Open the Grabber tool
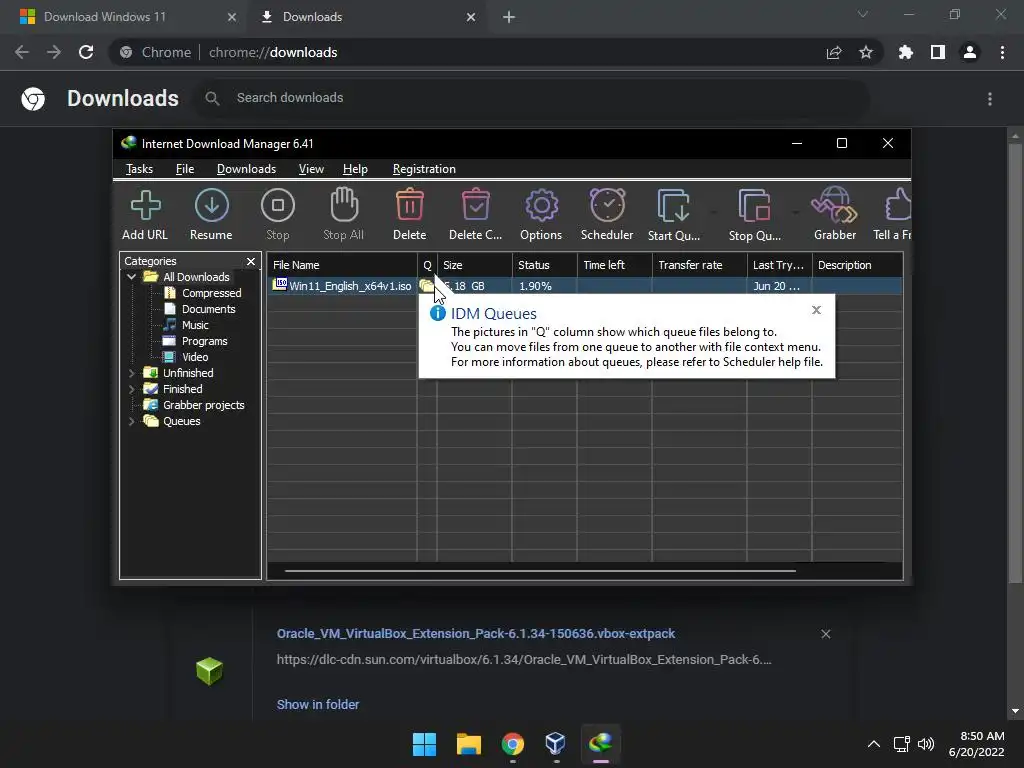Screen dimensions: 1024x768 pos(835,214)
